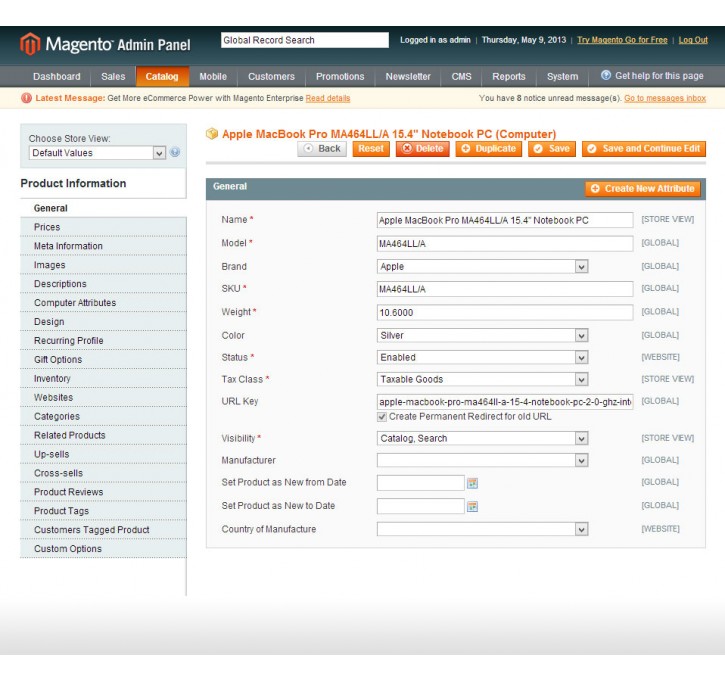Open the Mobile menu

point(213,76)
